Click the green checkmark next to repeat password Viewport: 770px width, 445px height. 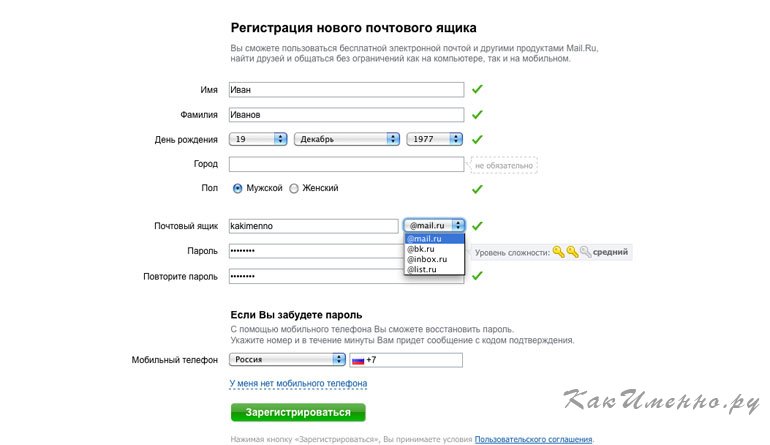(477, 276)
